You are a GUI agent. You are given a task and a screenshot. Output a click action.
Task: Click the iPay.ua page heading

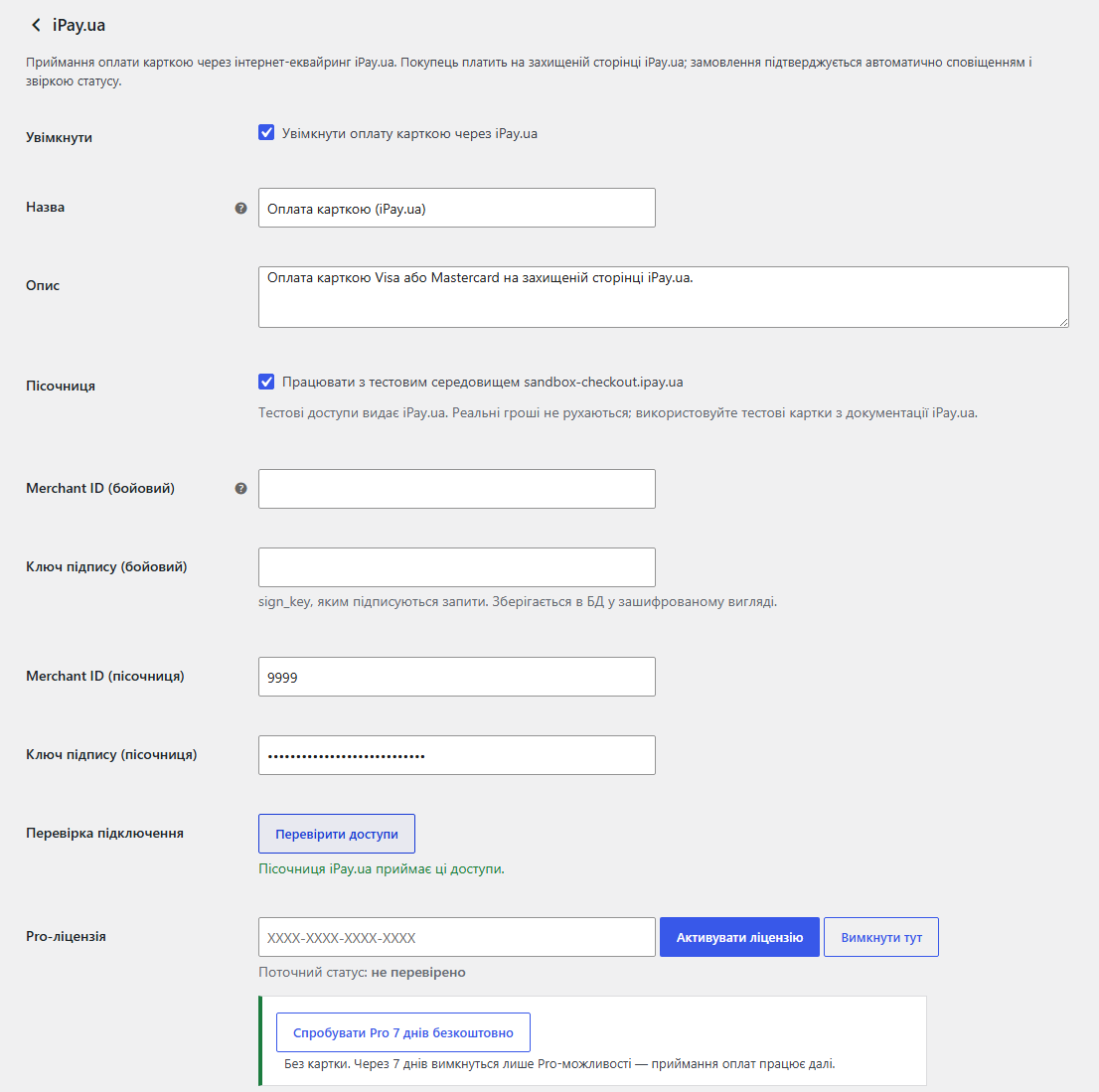coord(78,25)
